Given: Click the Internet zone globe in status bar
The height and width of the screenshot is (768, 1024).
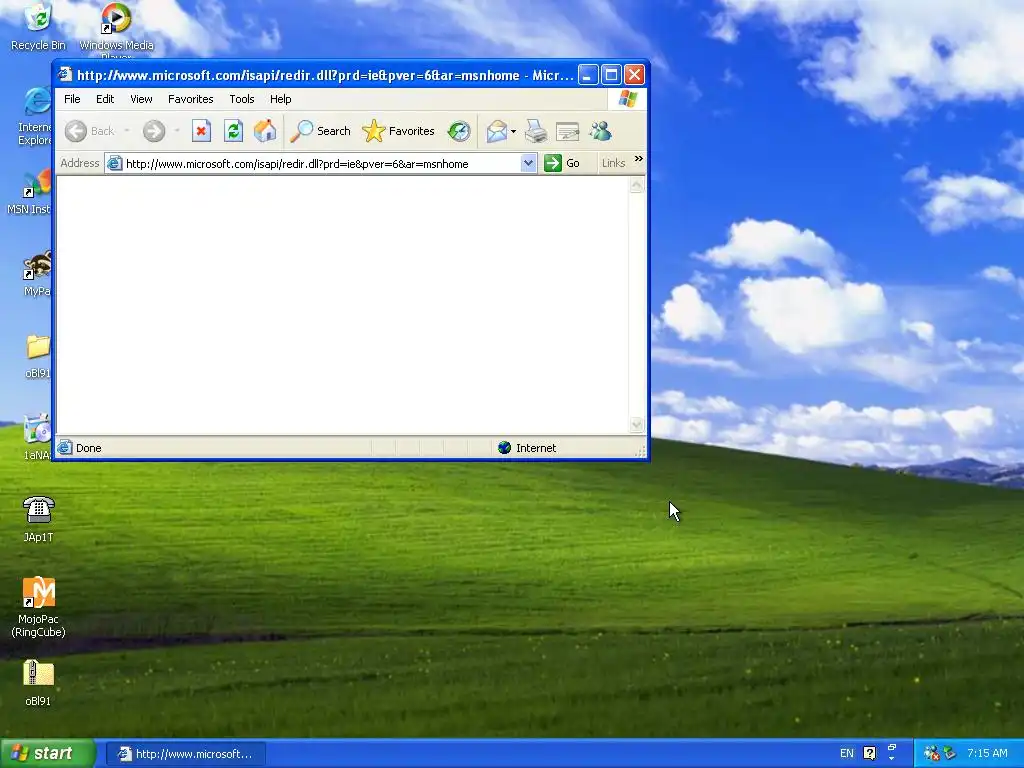Looking at the screenshot, I should click(x=504, y=447).
